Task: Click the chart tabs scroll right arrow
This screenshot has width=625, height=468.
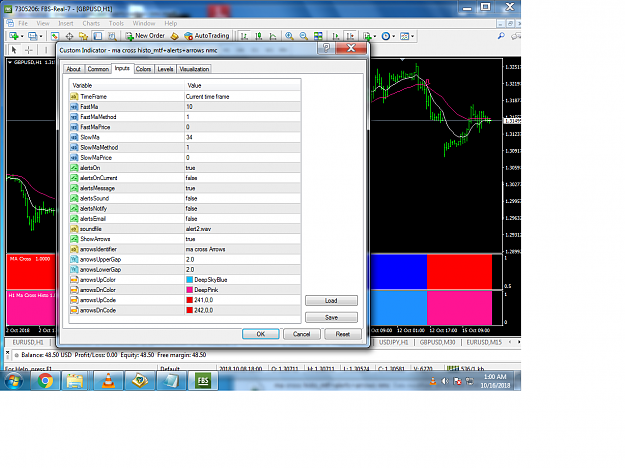Action: click(519, 342)
